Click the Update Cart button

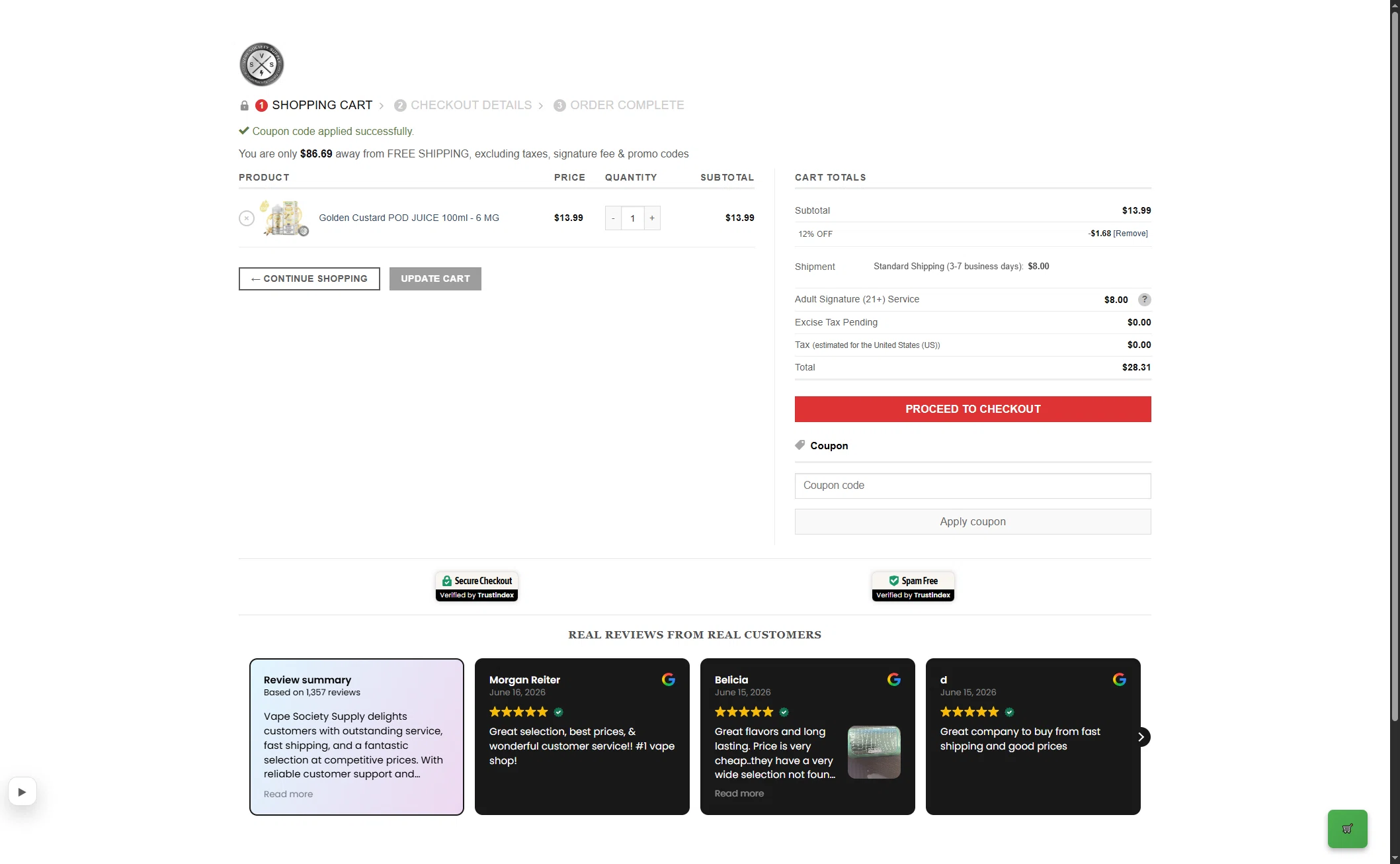coord(435,279)
